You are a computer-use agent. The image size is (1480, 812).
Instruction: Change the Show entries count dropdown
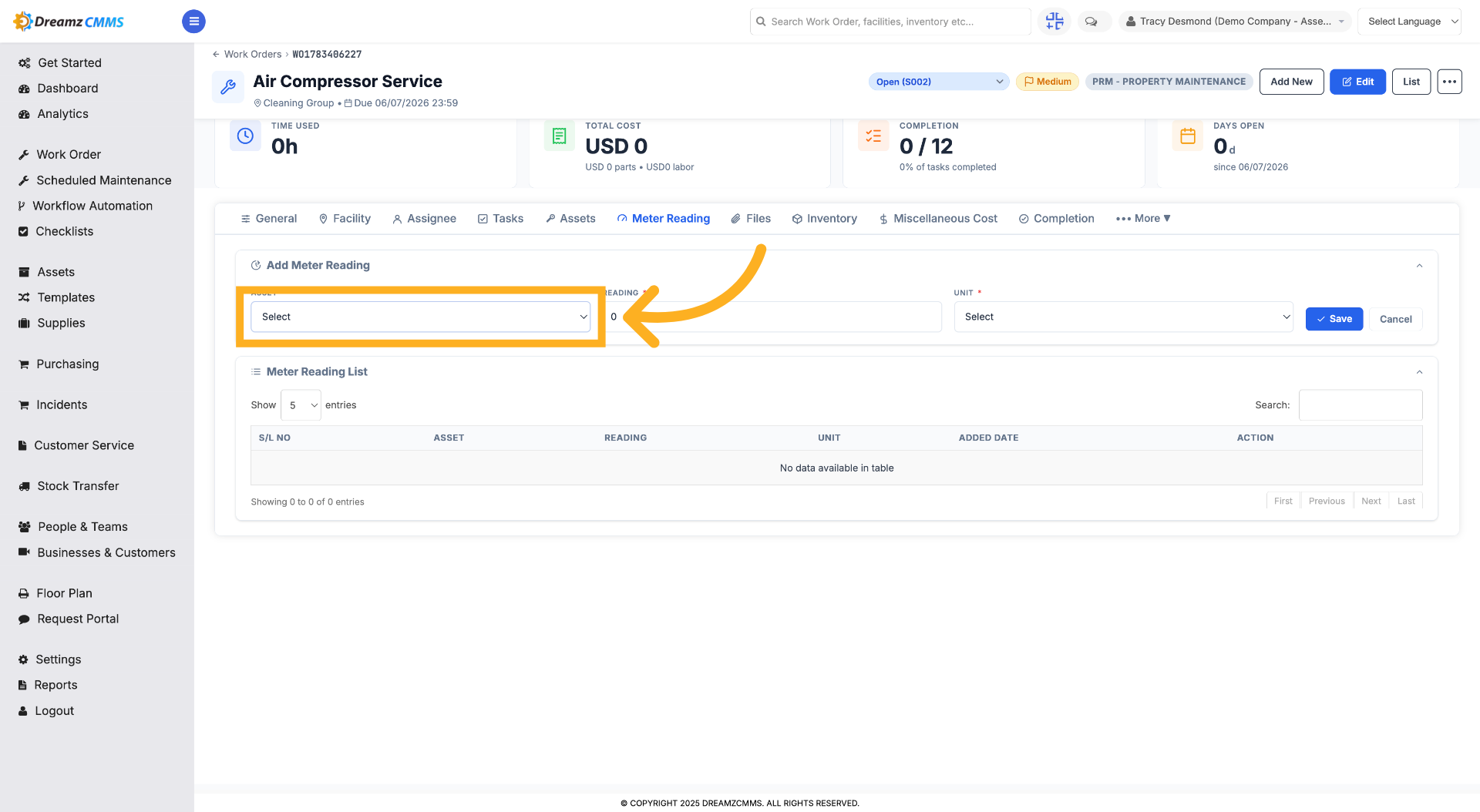pyautogui.click(x=301, y=405)
